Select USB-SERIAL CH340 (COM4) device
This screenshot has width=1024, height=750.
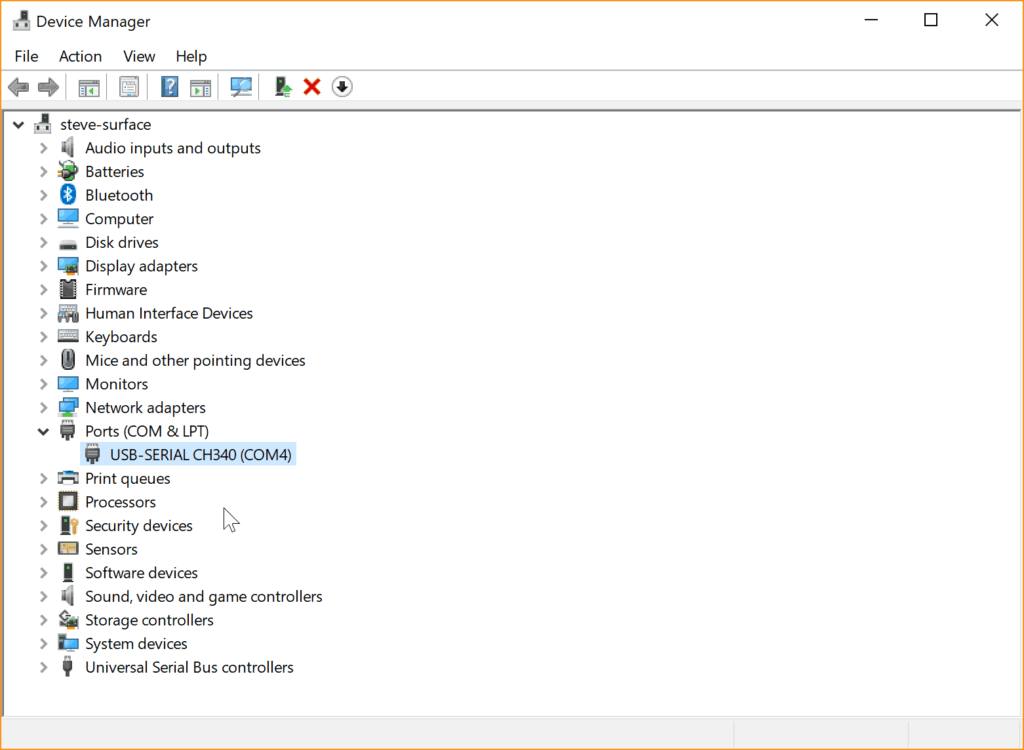200,455
